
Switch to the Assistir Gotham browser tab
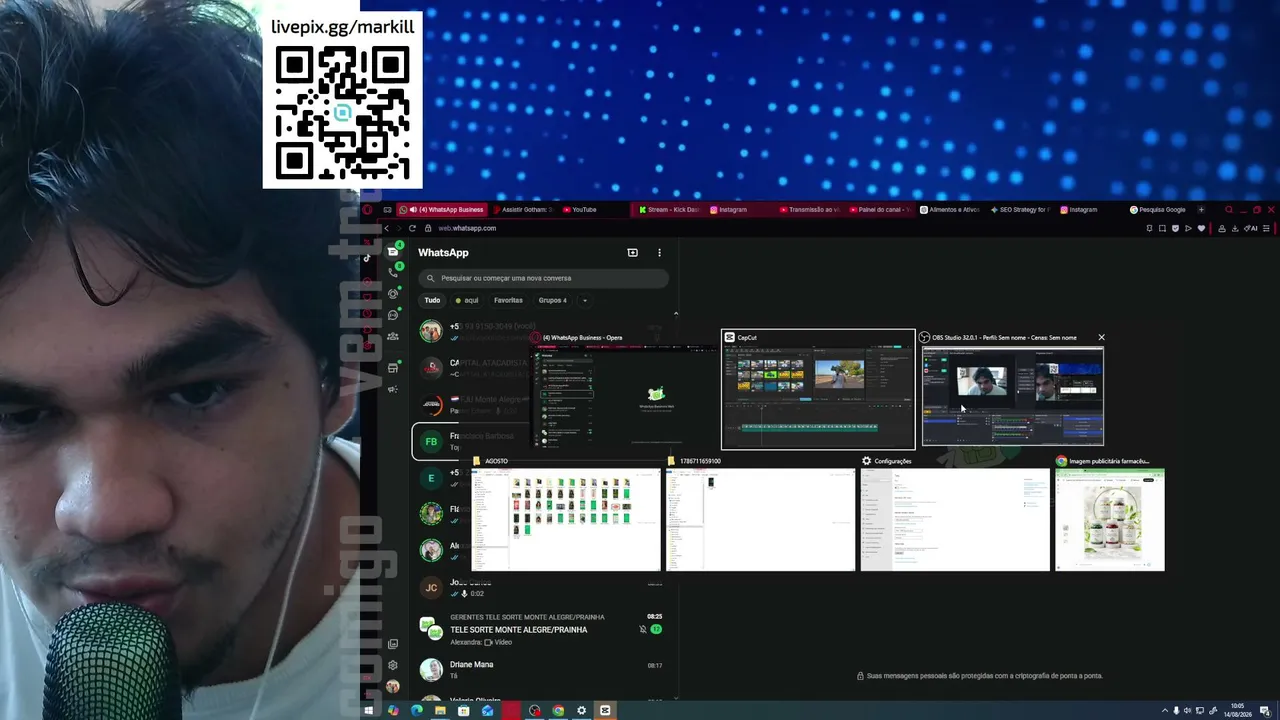[x=523, y=210]
